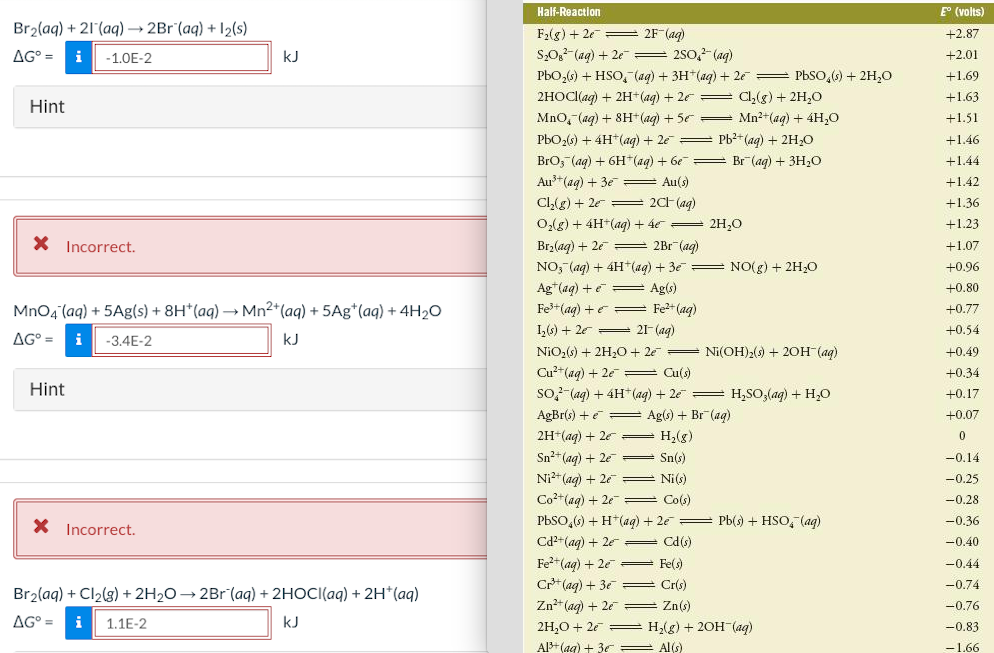Click the MnO4-(aq) + 5Ag(s) reaction equation

pyautogui.click(x=228, y=311)
